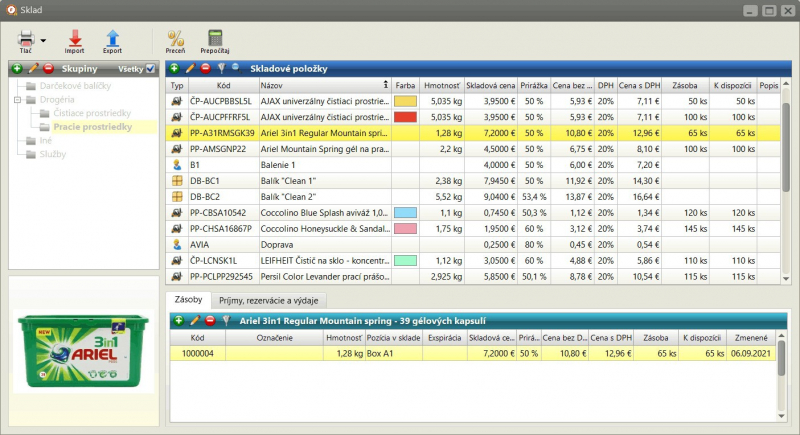Edit the selected stock entry in Zásoby panel
Image resolution: width=800 pixels, height=435 pixels.
[x=194, y=320]
